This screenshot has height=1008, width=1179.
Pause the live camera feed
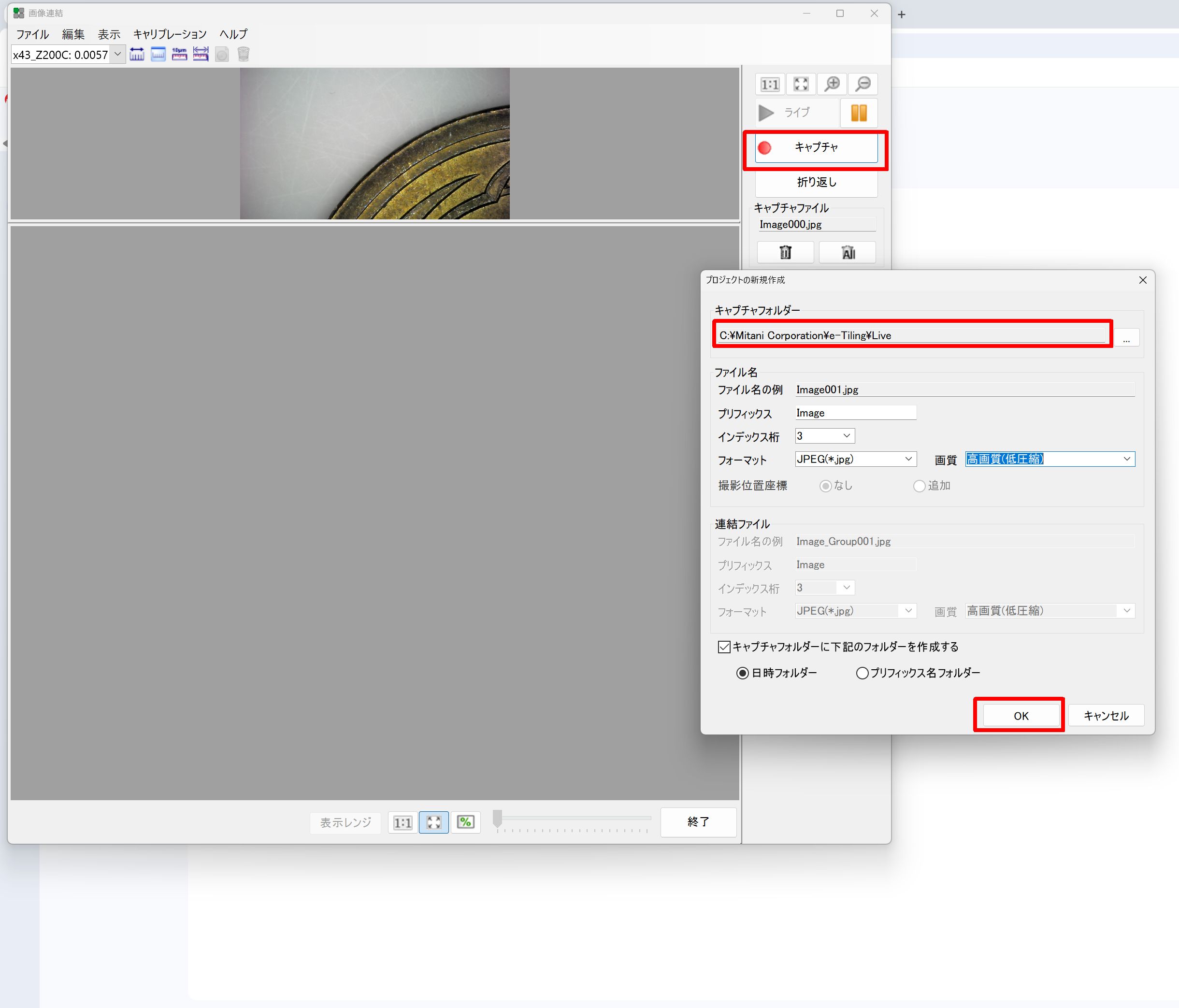click(859, 113)
